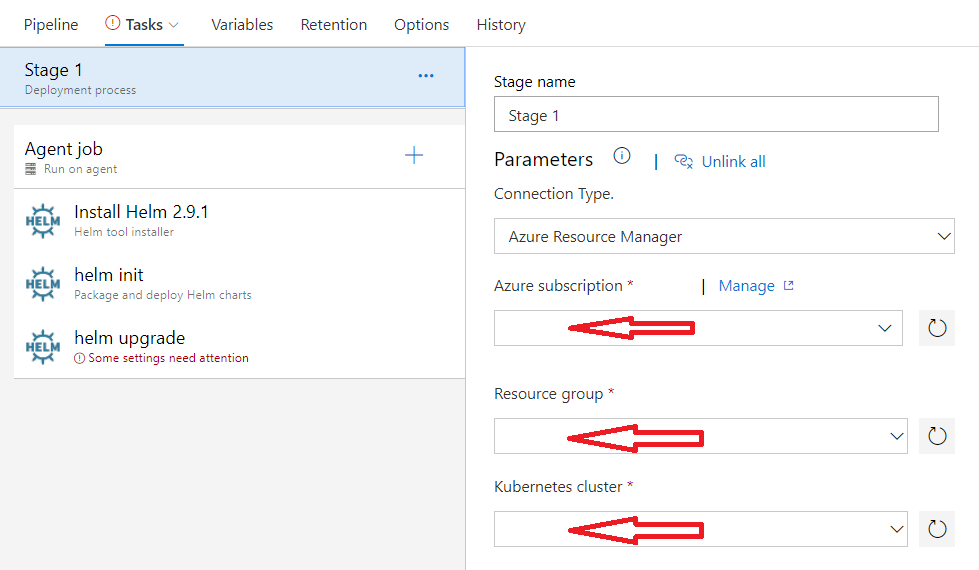Screen dimensions: 979x570
Task: Refresh the Kubernetes cluster list
Action: (937, 529)
